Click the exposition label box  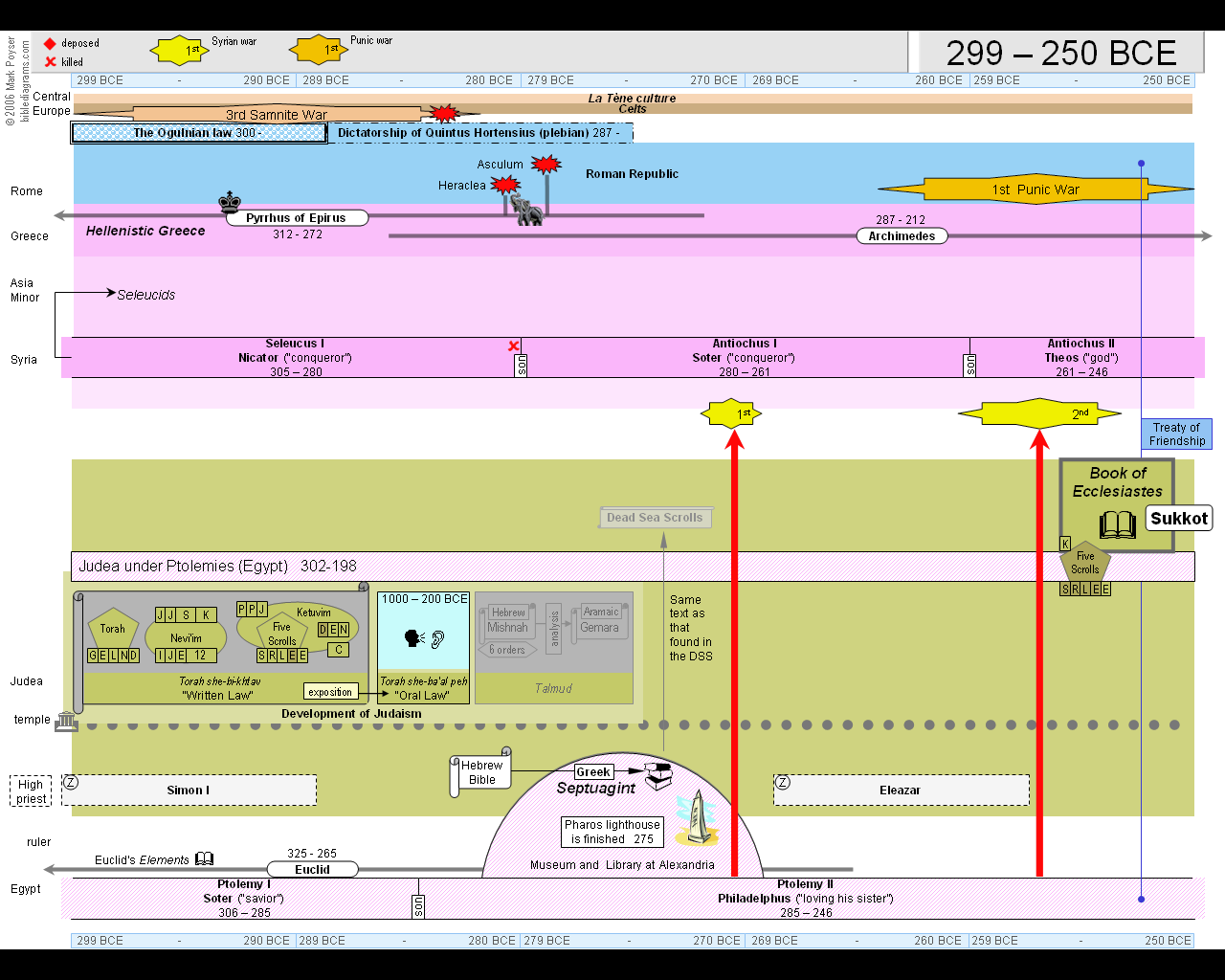click(x=330, y=692)
